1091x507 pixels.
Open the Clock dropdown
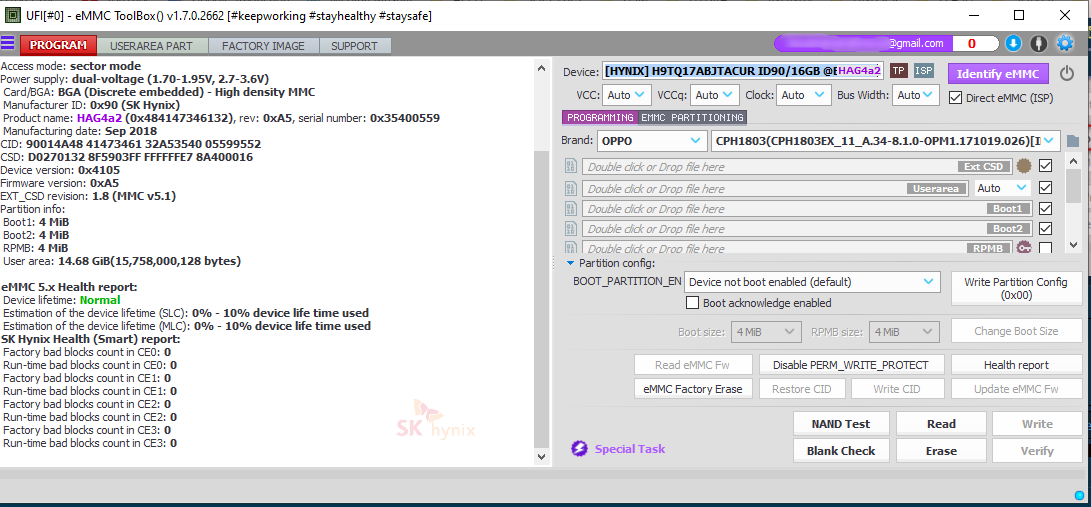pyautogui.click(x=804, y=95)
